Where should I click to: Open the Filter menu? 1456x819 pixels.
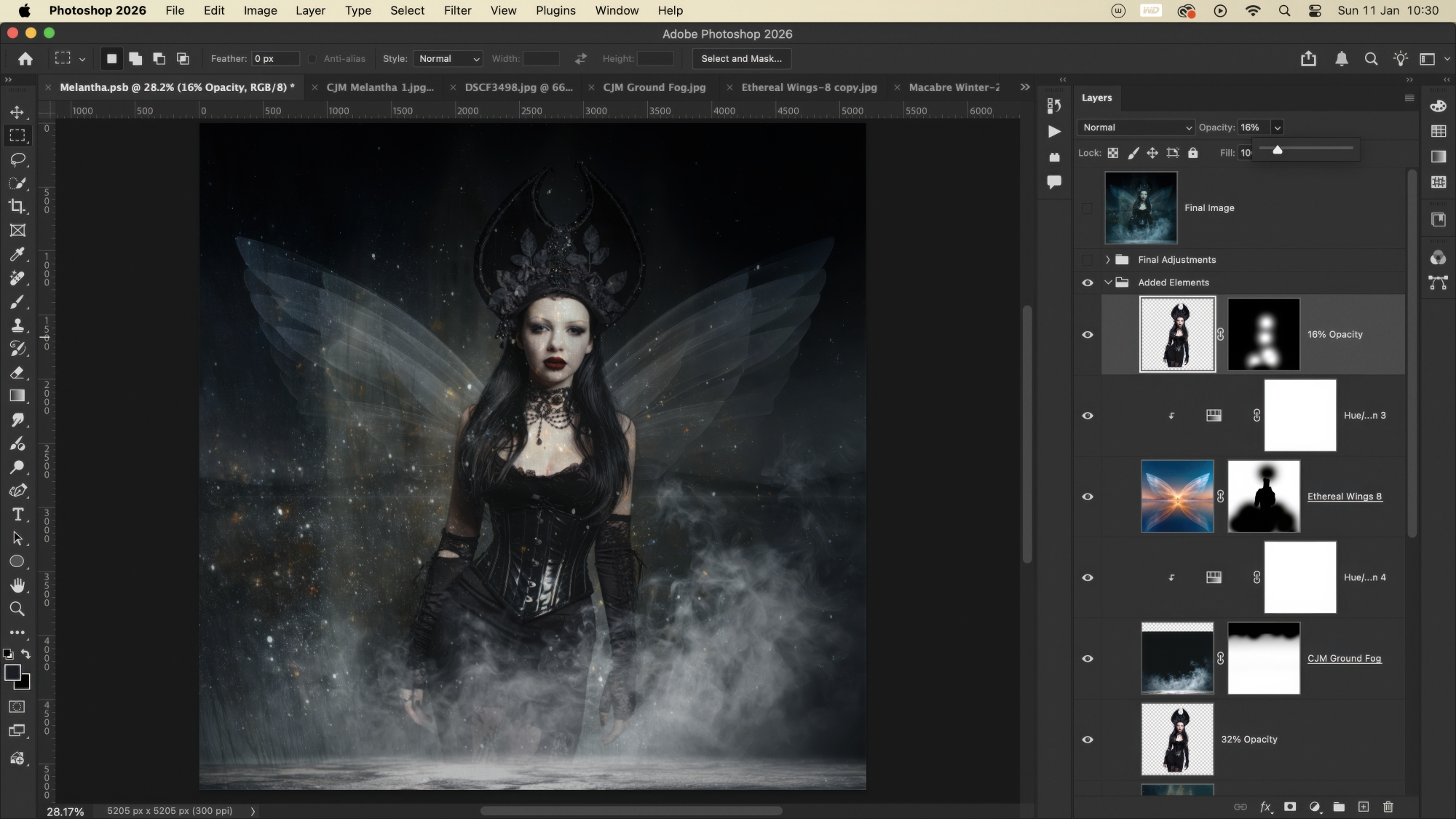click(457, 11)
